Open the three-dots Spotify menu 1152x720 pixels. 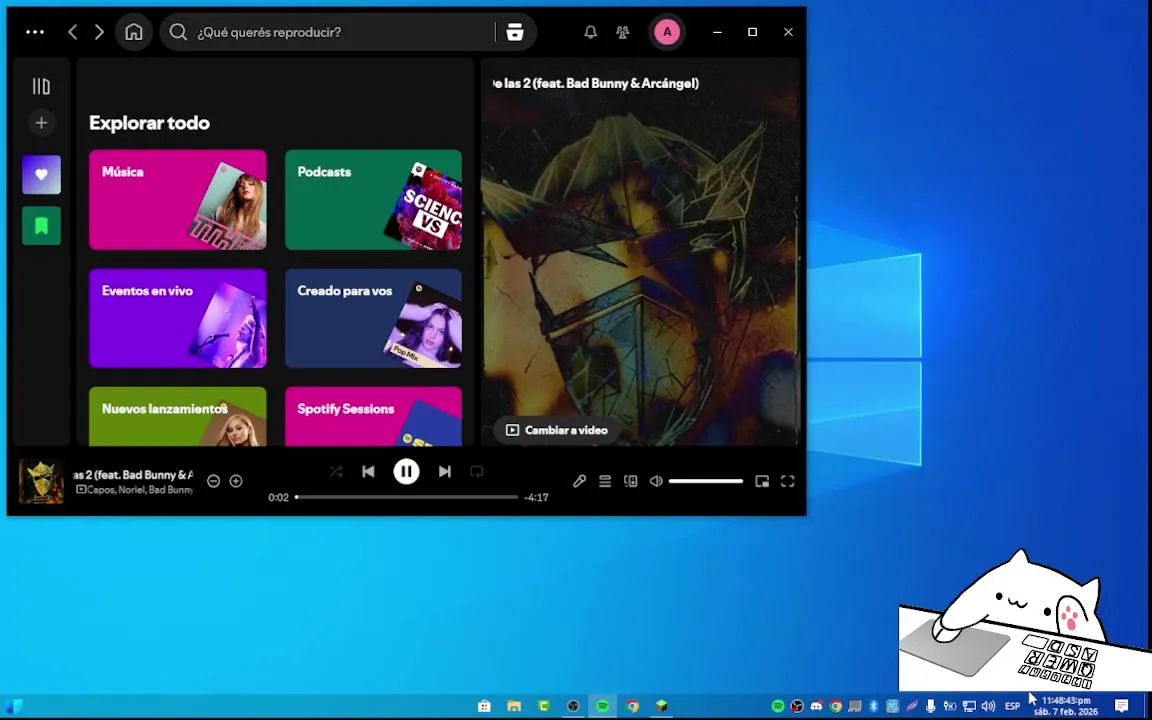click(35, 32)
